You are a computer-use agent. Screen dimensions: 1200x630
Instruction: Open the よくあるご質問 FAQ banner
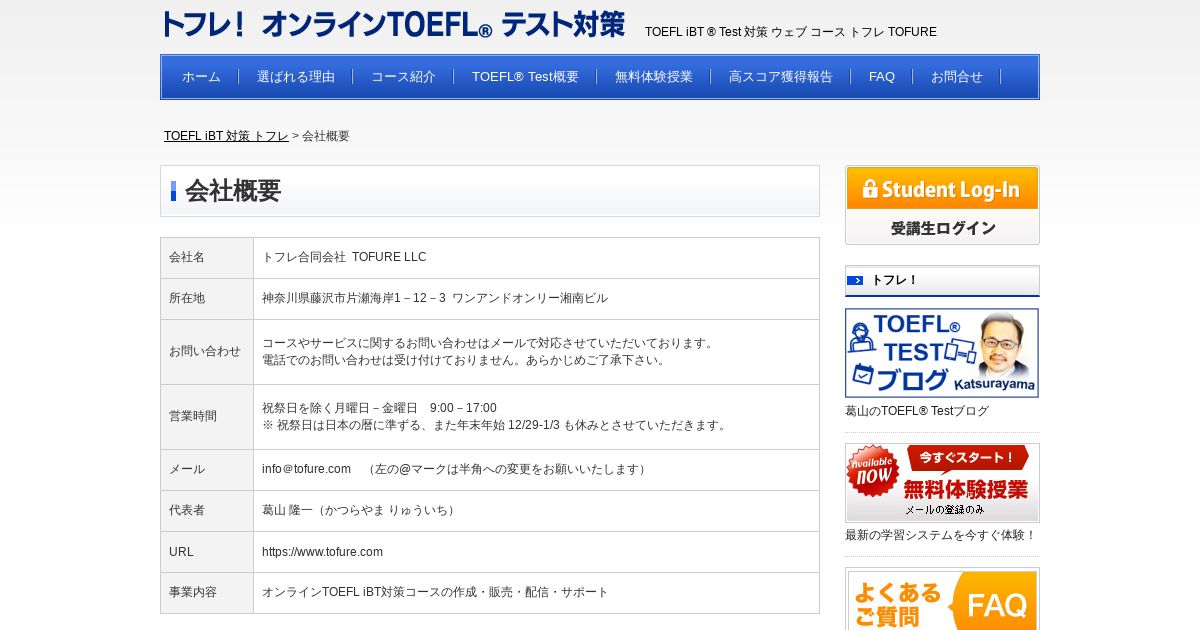coord(942,599)
